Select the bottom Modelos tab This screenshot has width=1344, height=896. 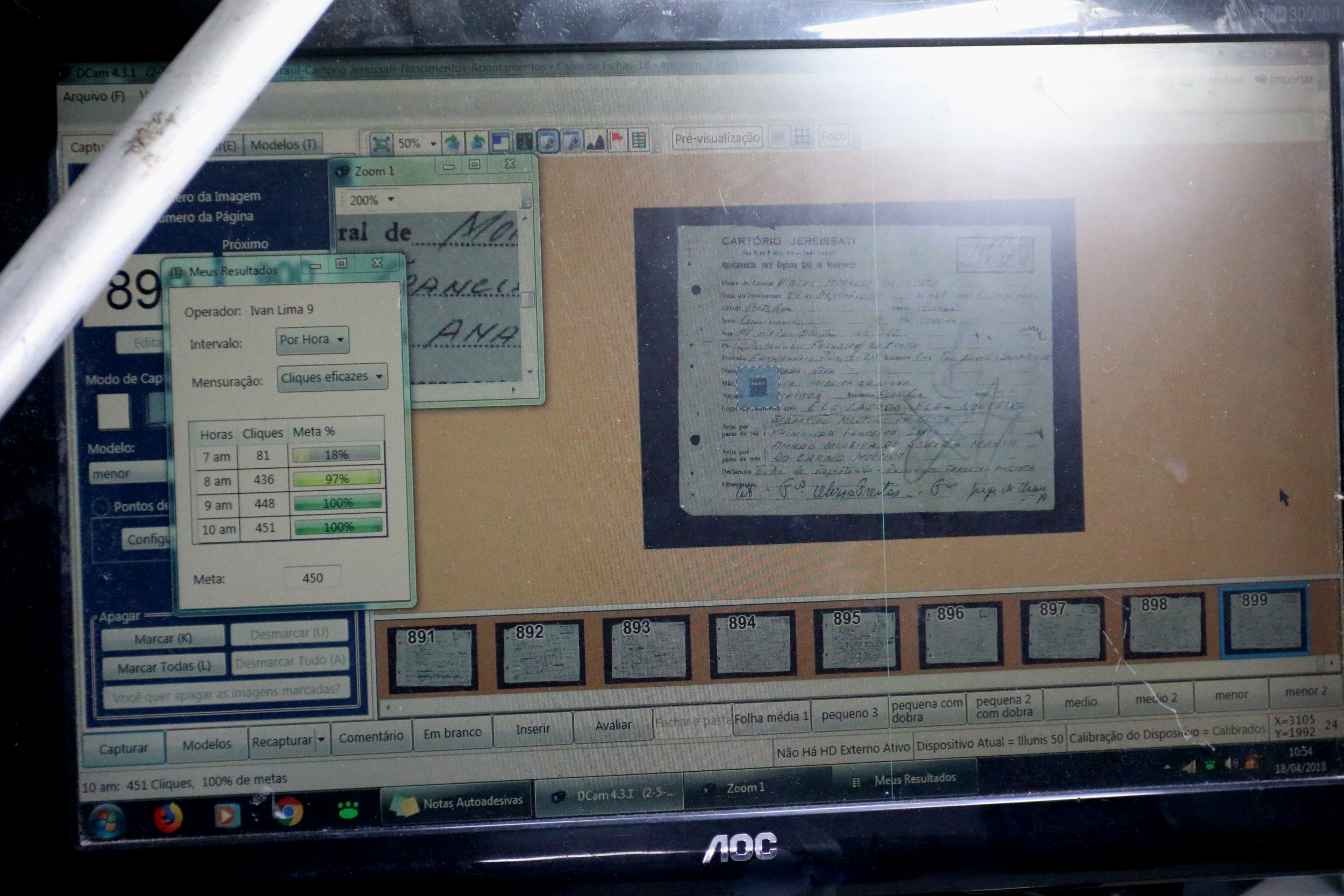pyautogui.click(x=207, y=744)
